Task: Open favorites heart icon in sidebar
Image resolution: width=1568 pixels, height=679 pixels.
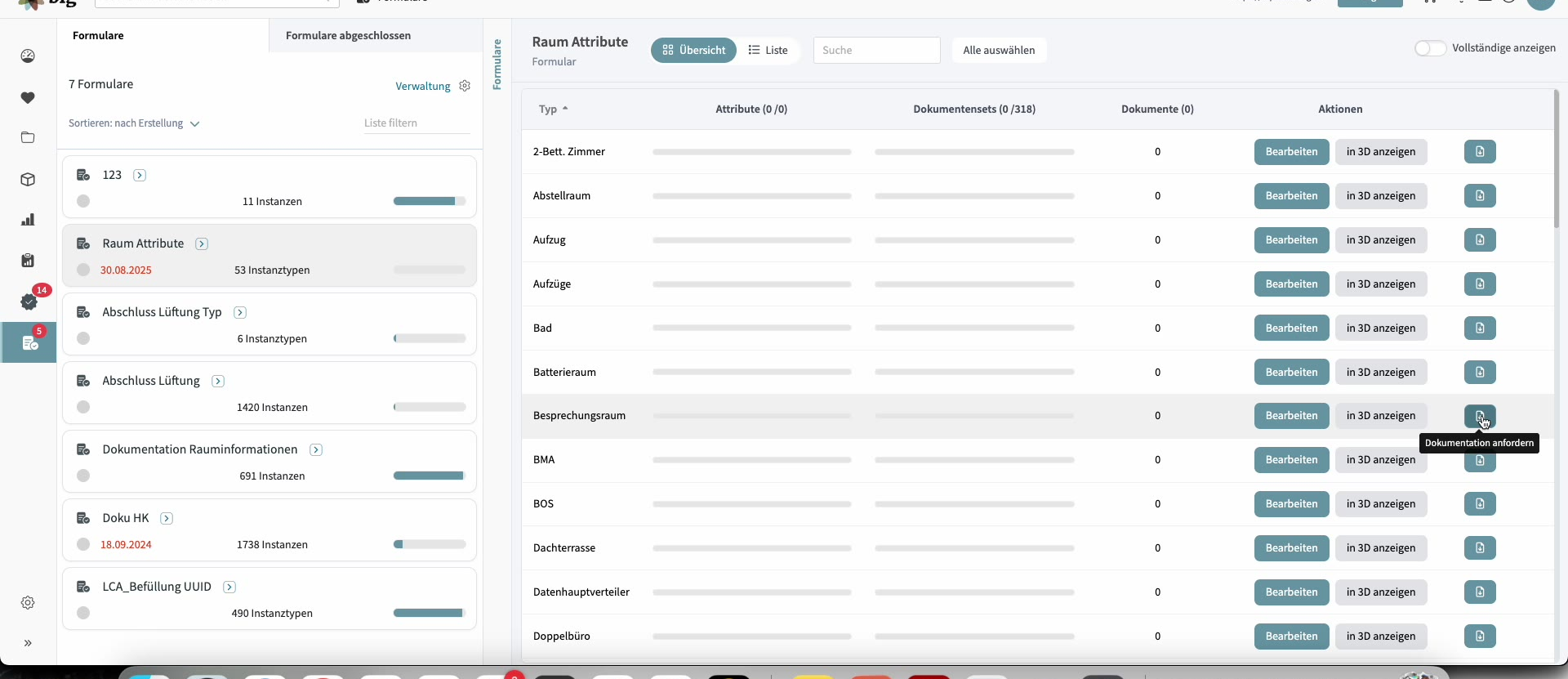Action: tap(28, 98)
